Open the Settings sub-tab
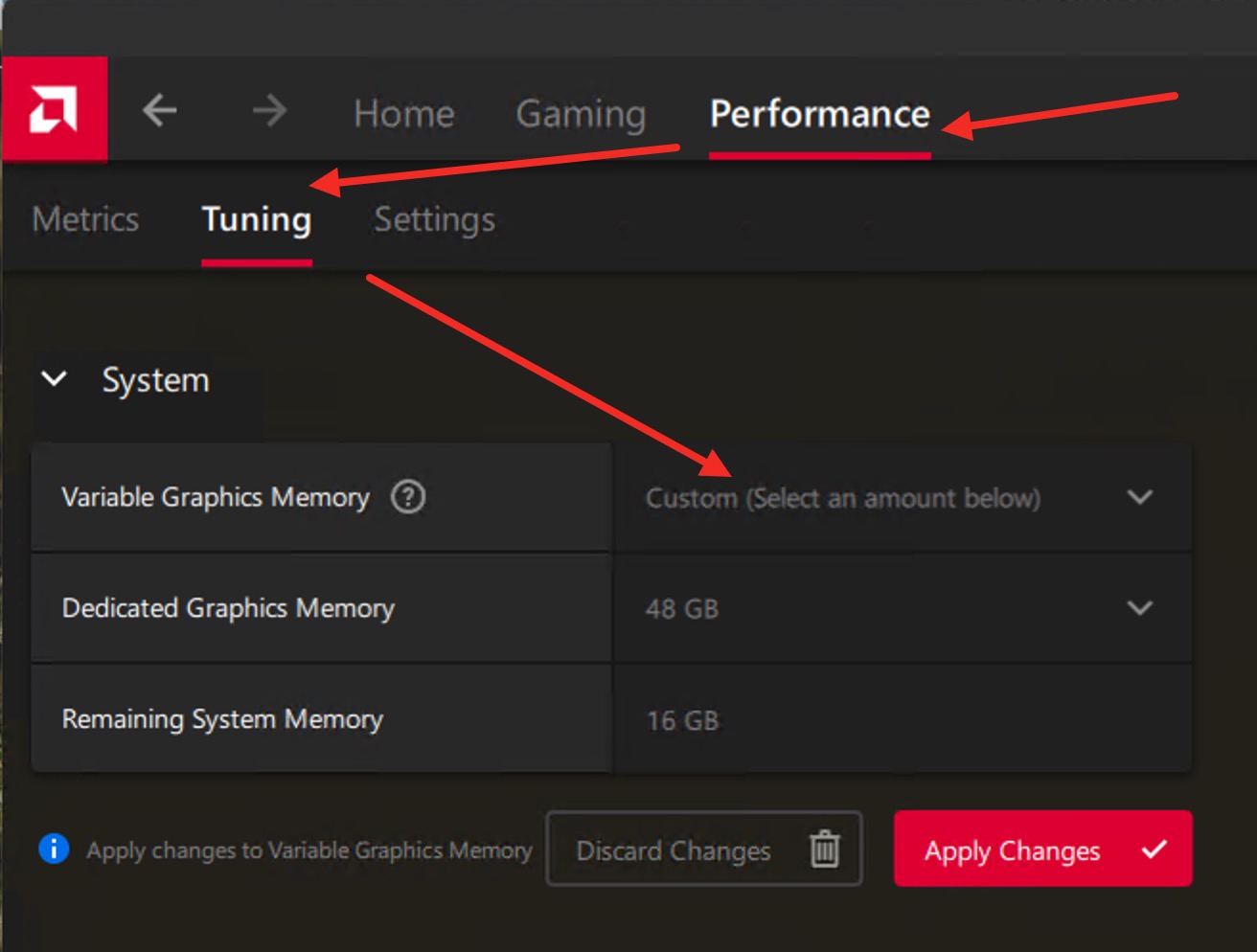The image size is (1257, 952). coord(435,219)
